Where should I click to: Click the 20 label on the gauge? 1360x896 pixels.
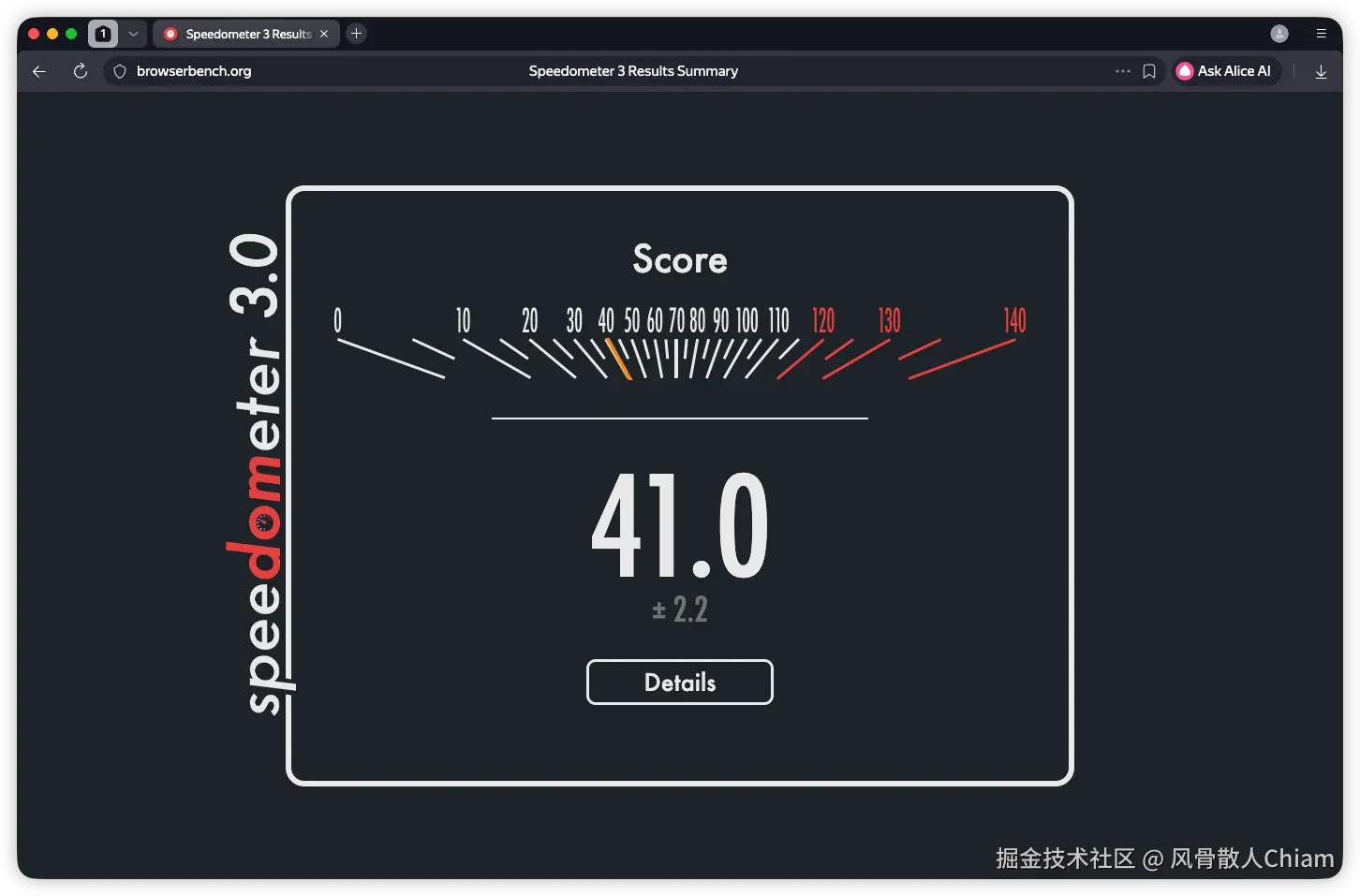point(530,320)
